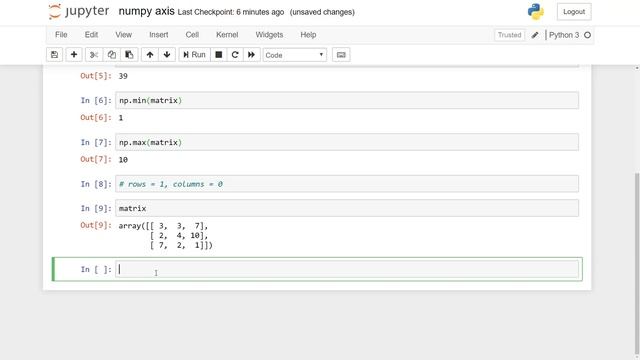Click the Jupyter logo
This screenshot has height=360, width=640.
79,11
